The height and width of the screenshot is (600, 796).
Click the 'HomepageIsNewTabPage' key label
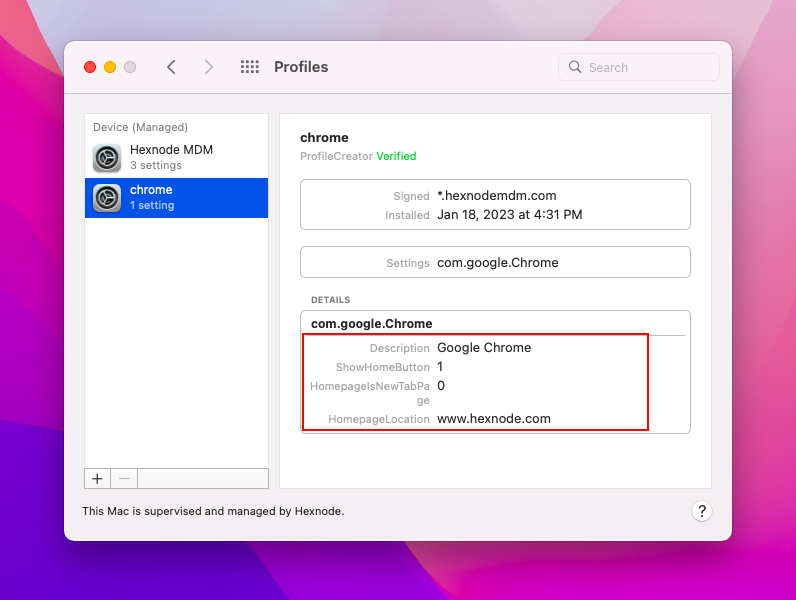[370, 393]
